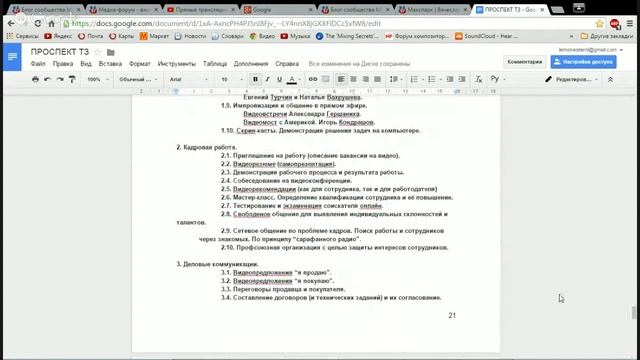Open the Почта bookmark
Viewport: 640px width, 360px height.
pyautogui.click(x=91, y=36)
